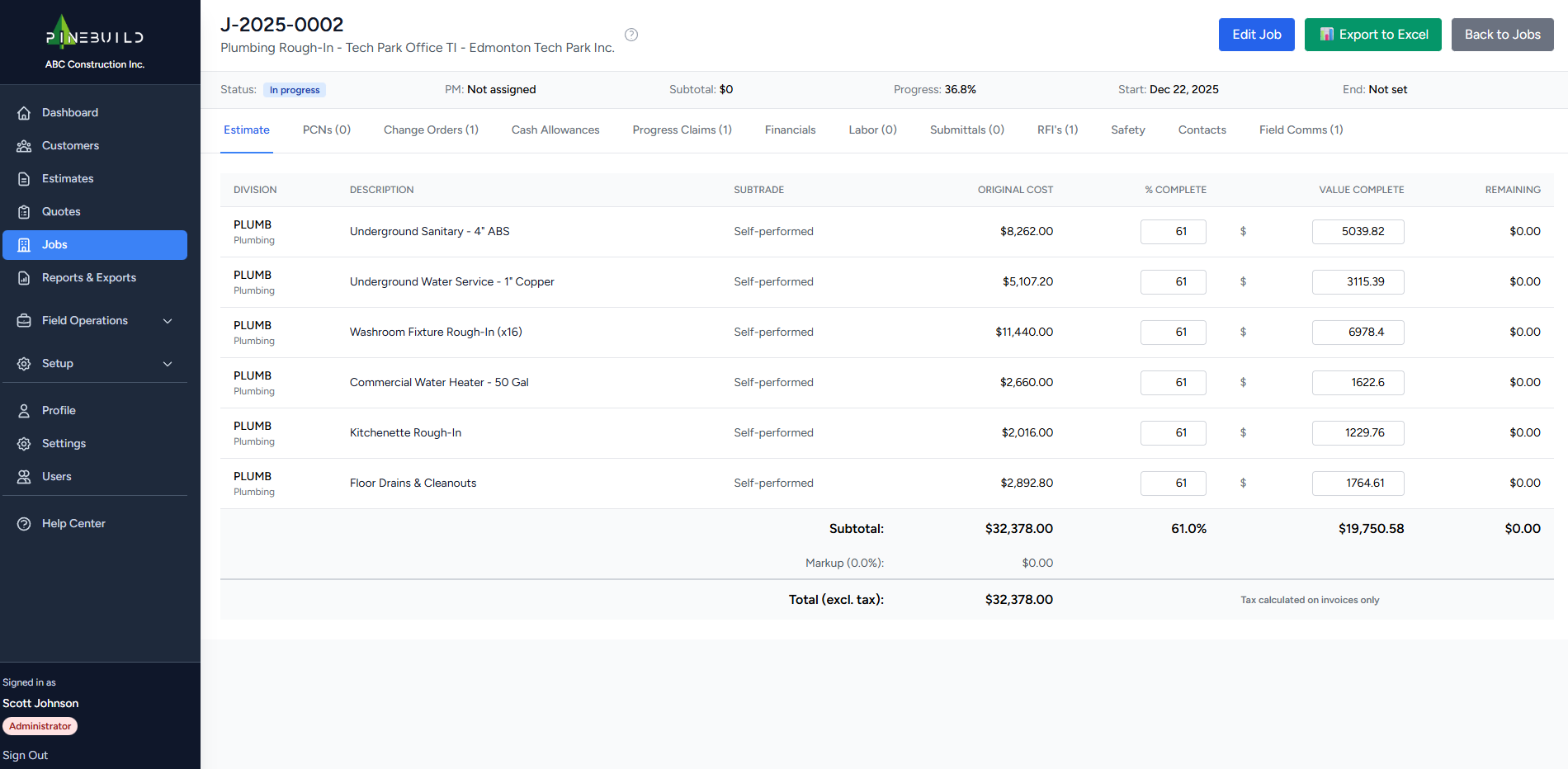Screen dimensions: 1568x769
Task: Click the Export to Excel button
Action: [x=1372, y=34]
